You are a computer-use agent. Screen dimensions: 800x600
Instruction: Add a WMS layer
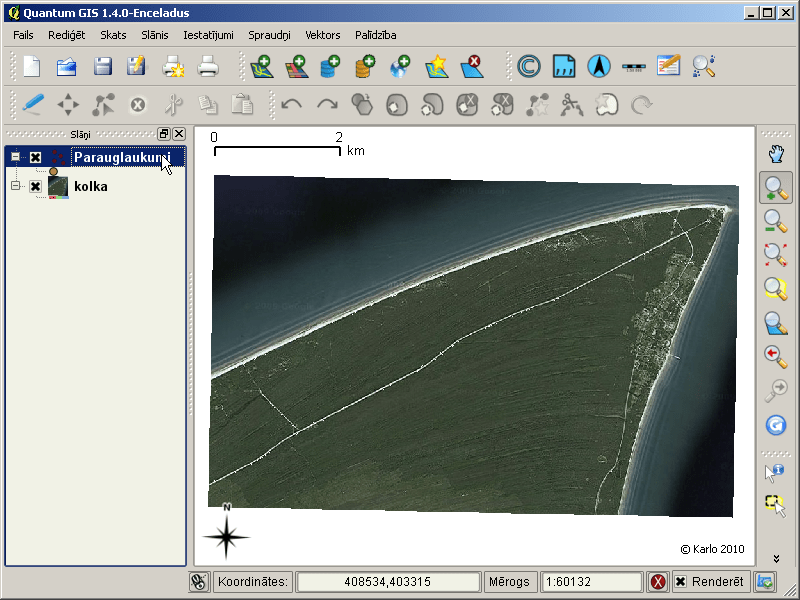click(x=400, y=66)
